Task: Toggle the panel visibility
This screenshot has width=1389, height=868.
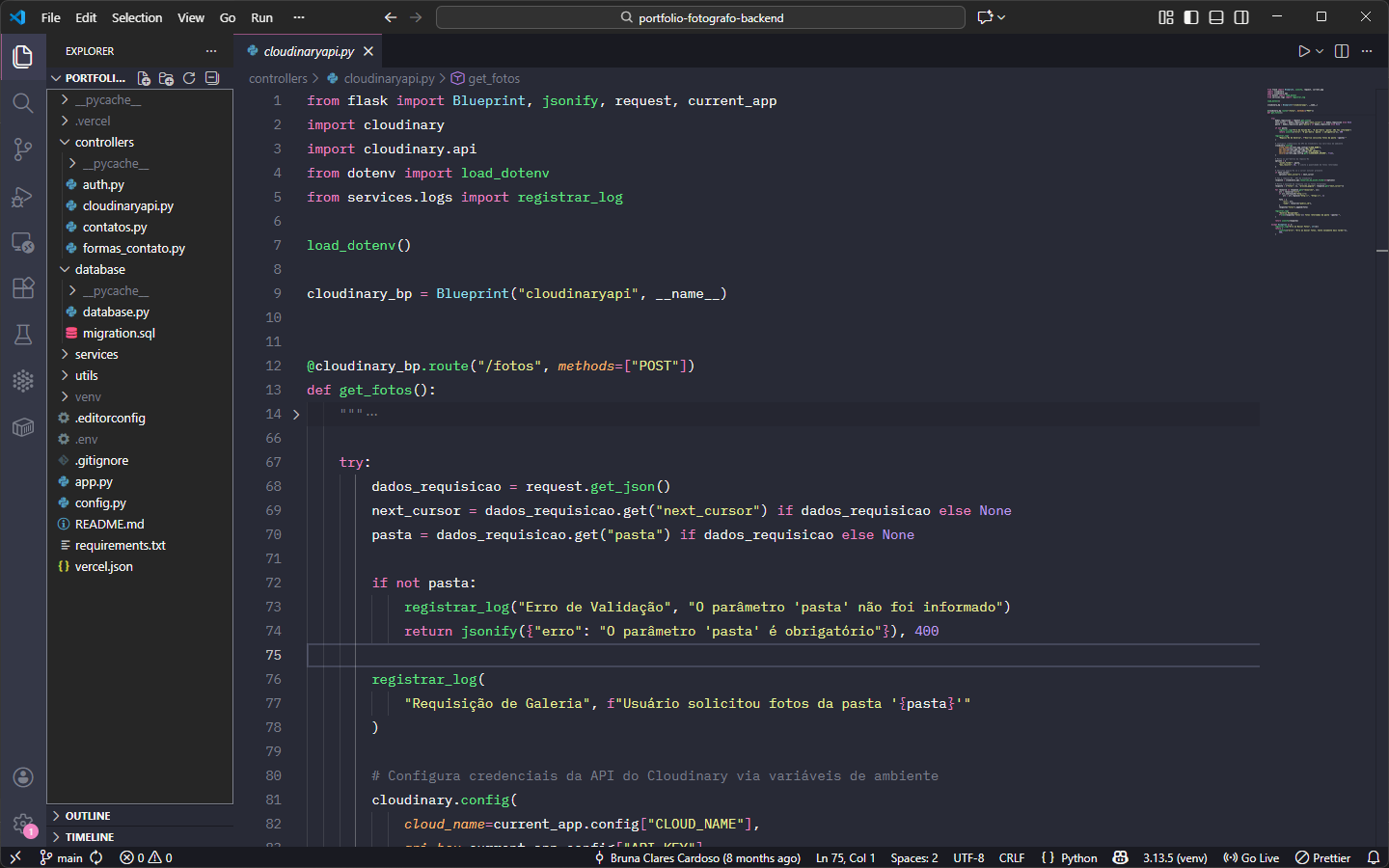Action: [1216, 16]
